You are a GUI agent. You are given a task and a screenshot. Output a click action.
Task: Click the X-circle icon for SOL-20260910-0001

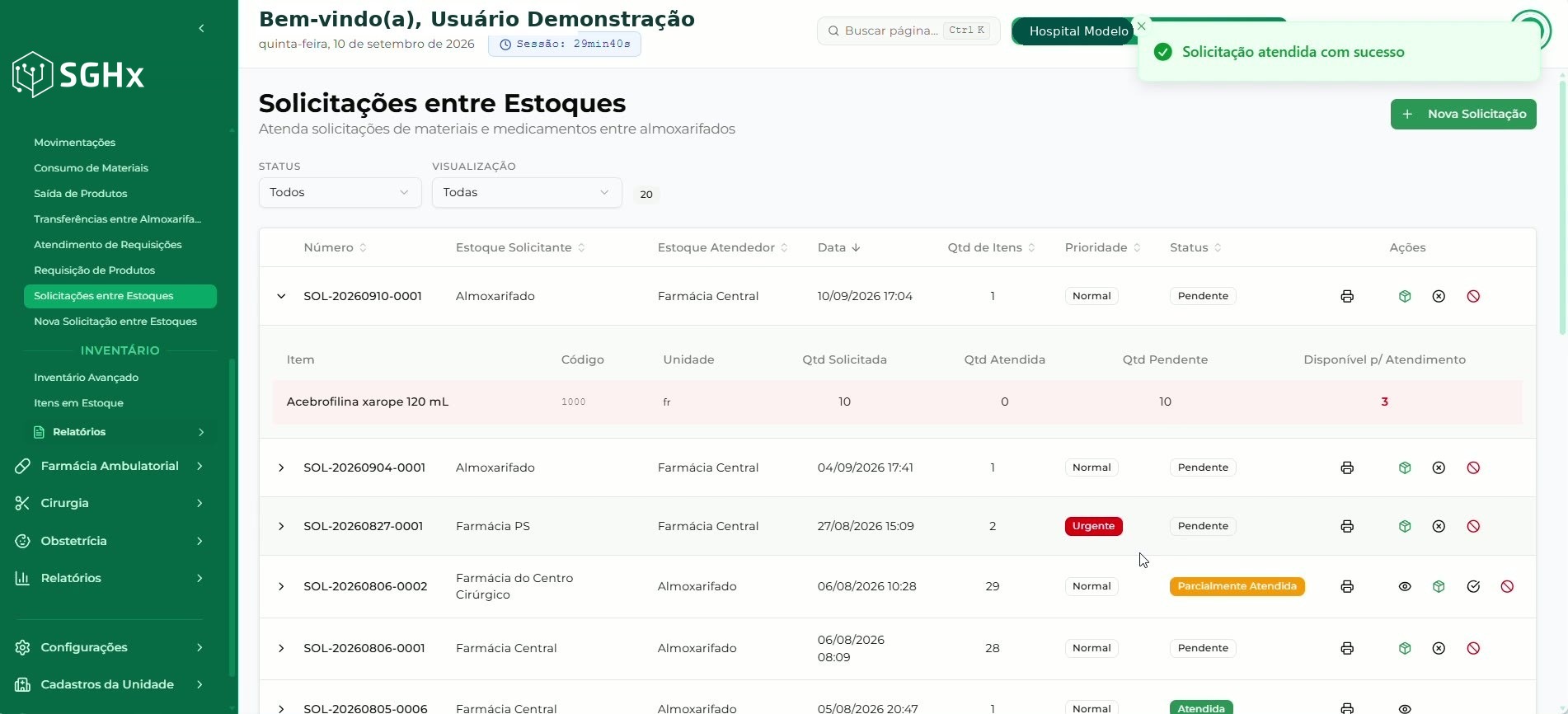coord(1439,296)
